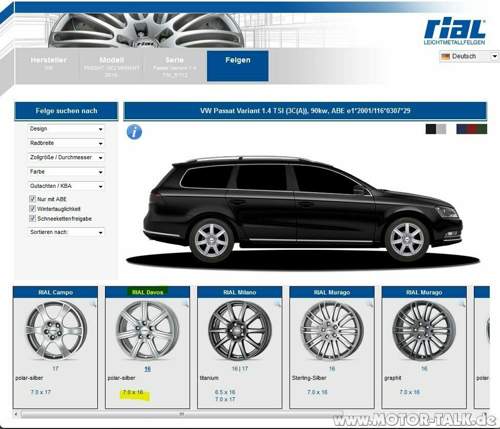Image resolution: width=500 pixels, height=429 pixels.
Task: Click the 16 | 17 size label under Milano
Action: [x=240, y=369]
